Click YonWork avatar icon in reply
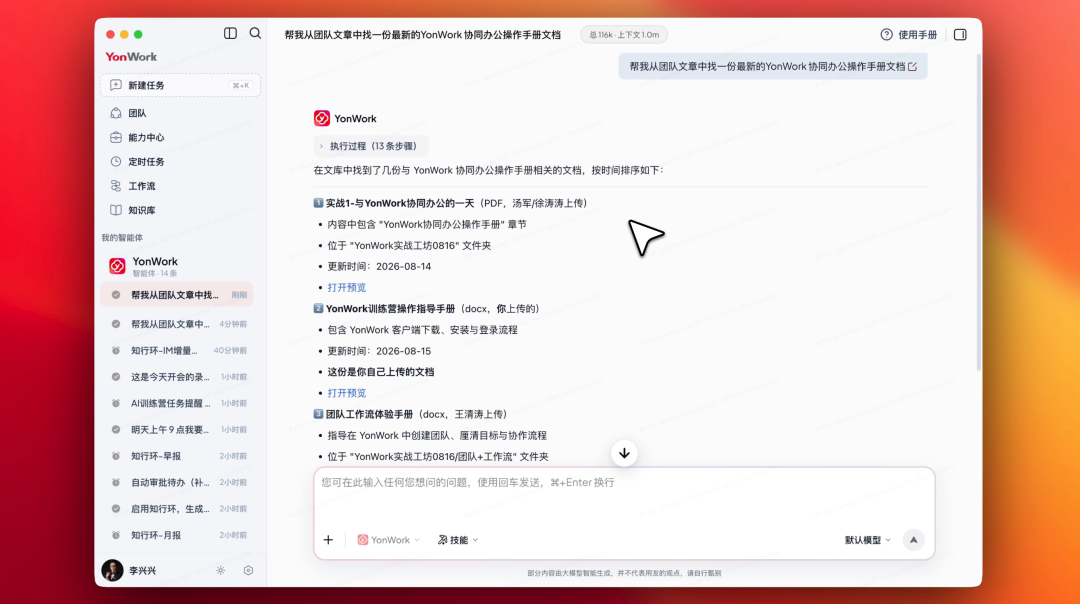 [x=322, y=118]
